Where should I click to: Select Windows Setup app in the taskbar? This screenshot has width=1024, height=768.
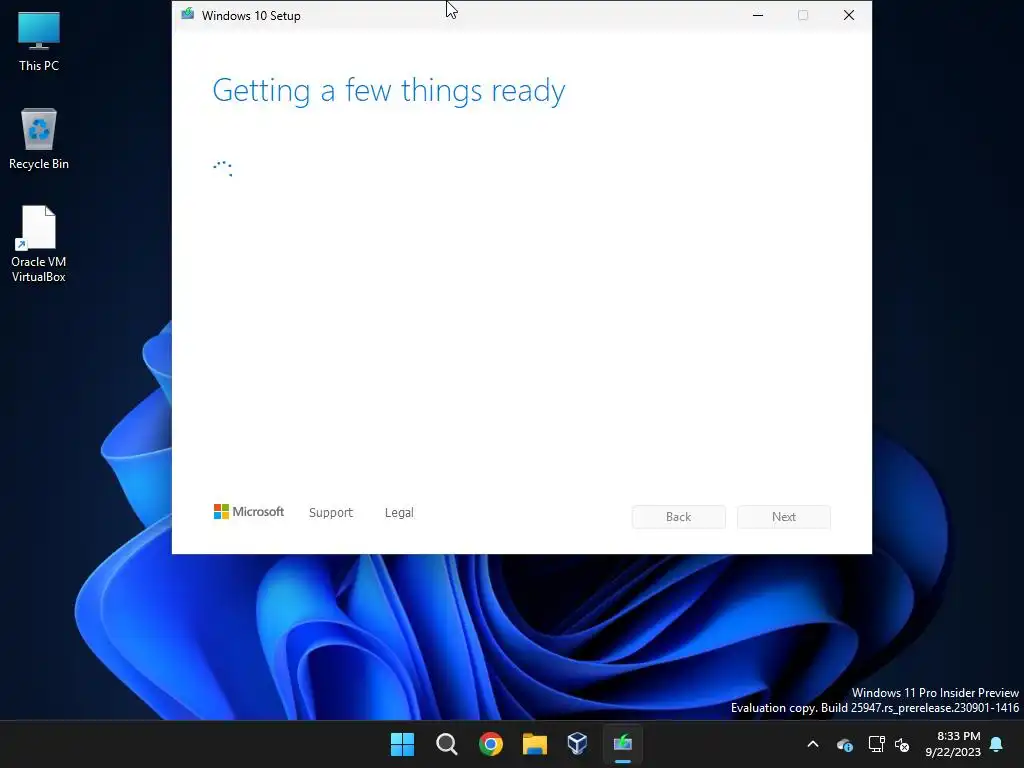coord(622,744)
